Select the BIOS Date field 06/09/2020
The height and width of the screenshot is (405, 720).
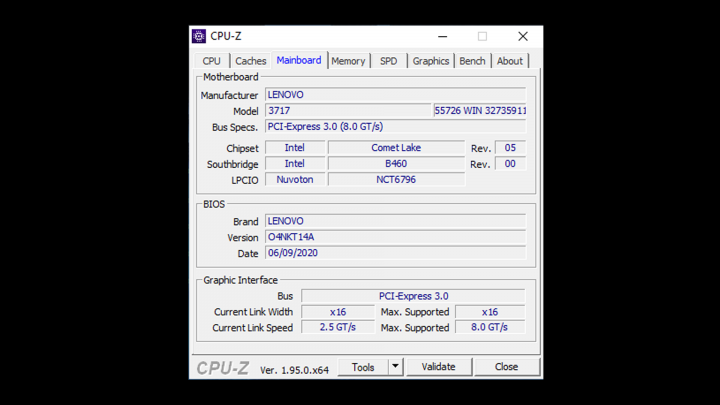pos(395,253)
